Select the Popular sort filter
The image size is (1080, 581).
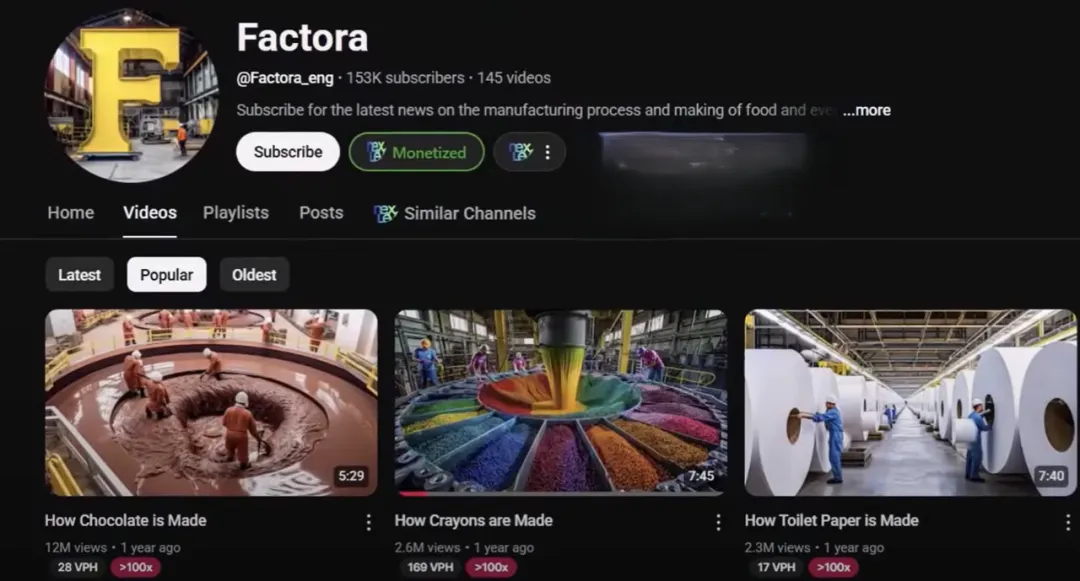tap(166, 275)
